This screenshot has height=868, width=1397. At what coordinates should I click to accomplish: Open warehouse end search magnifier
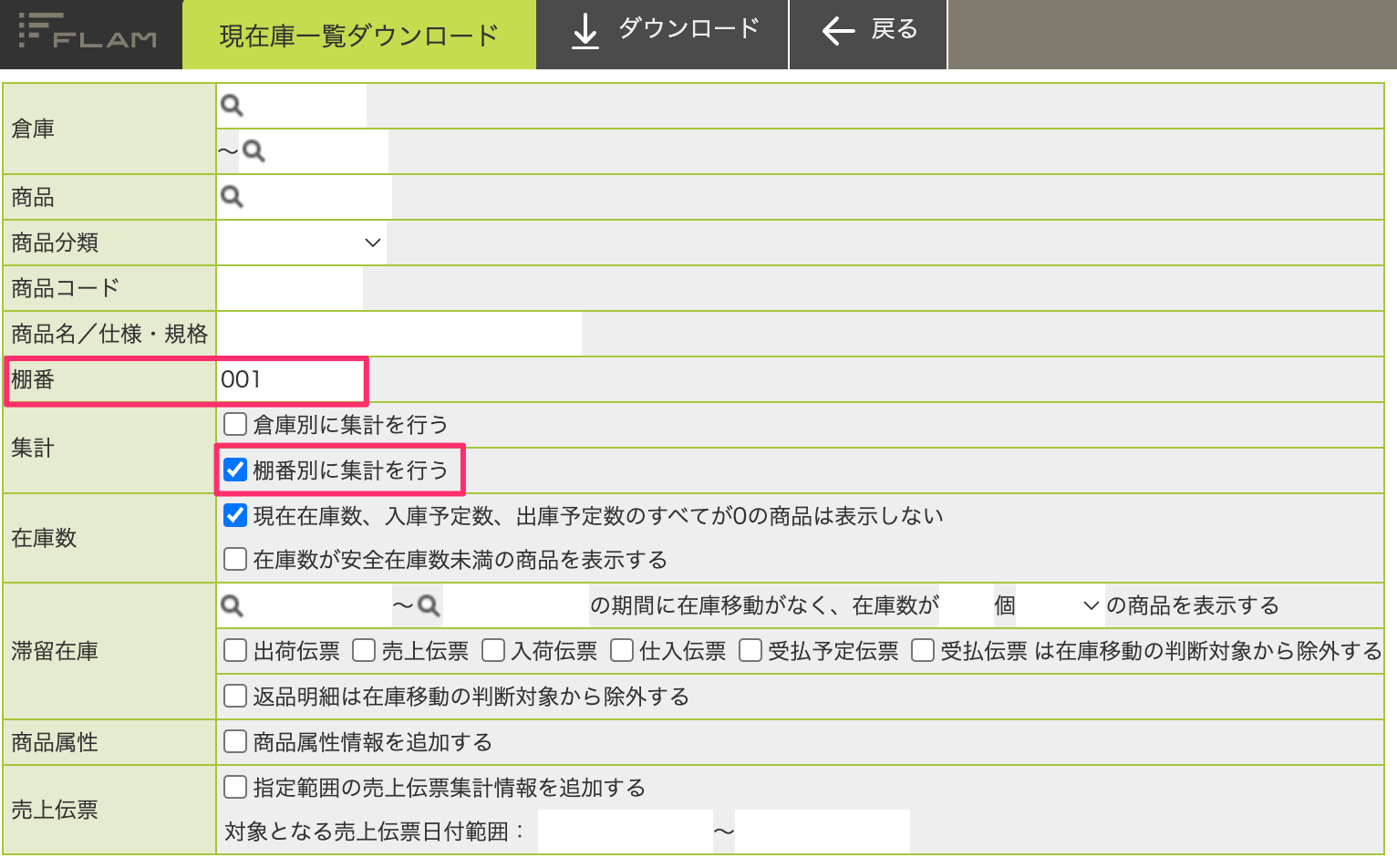[x=254, y=151]
